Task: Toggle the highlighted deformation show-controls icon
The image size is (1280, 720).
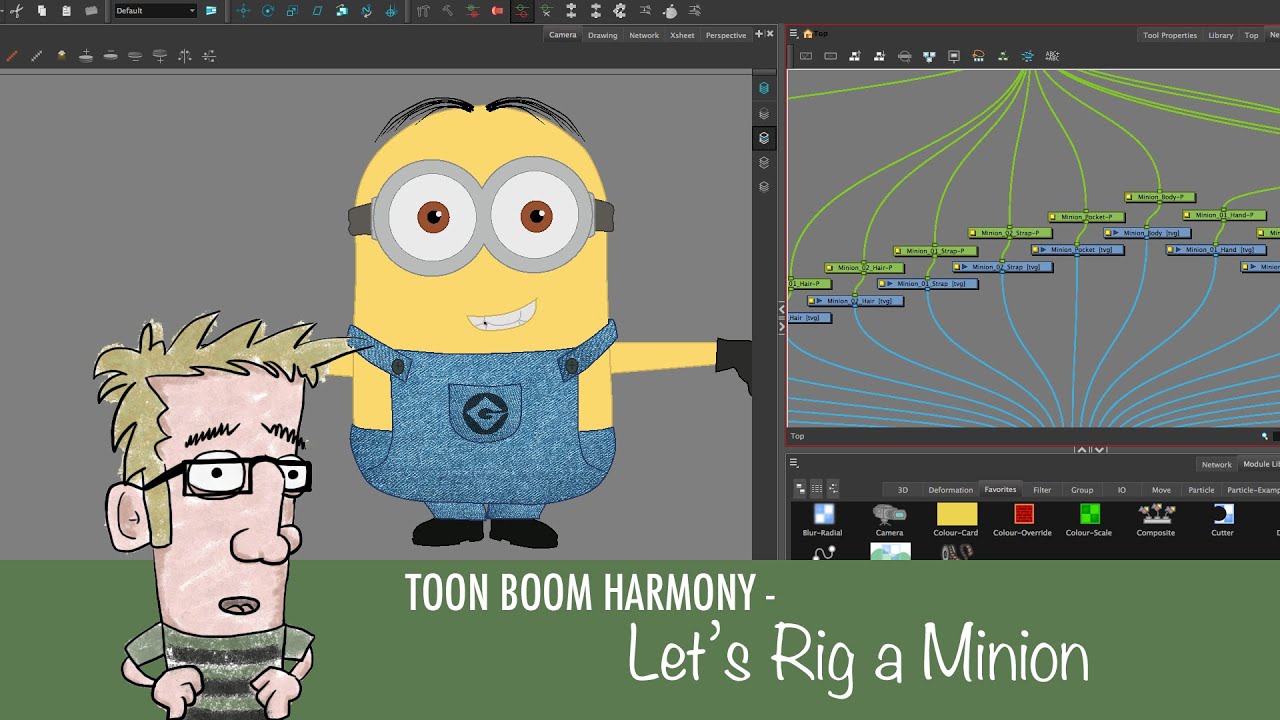Action: click(x=522, y=11)
